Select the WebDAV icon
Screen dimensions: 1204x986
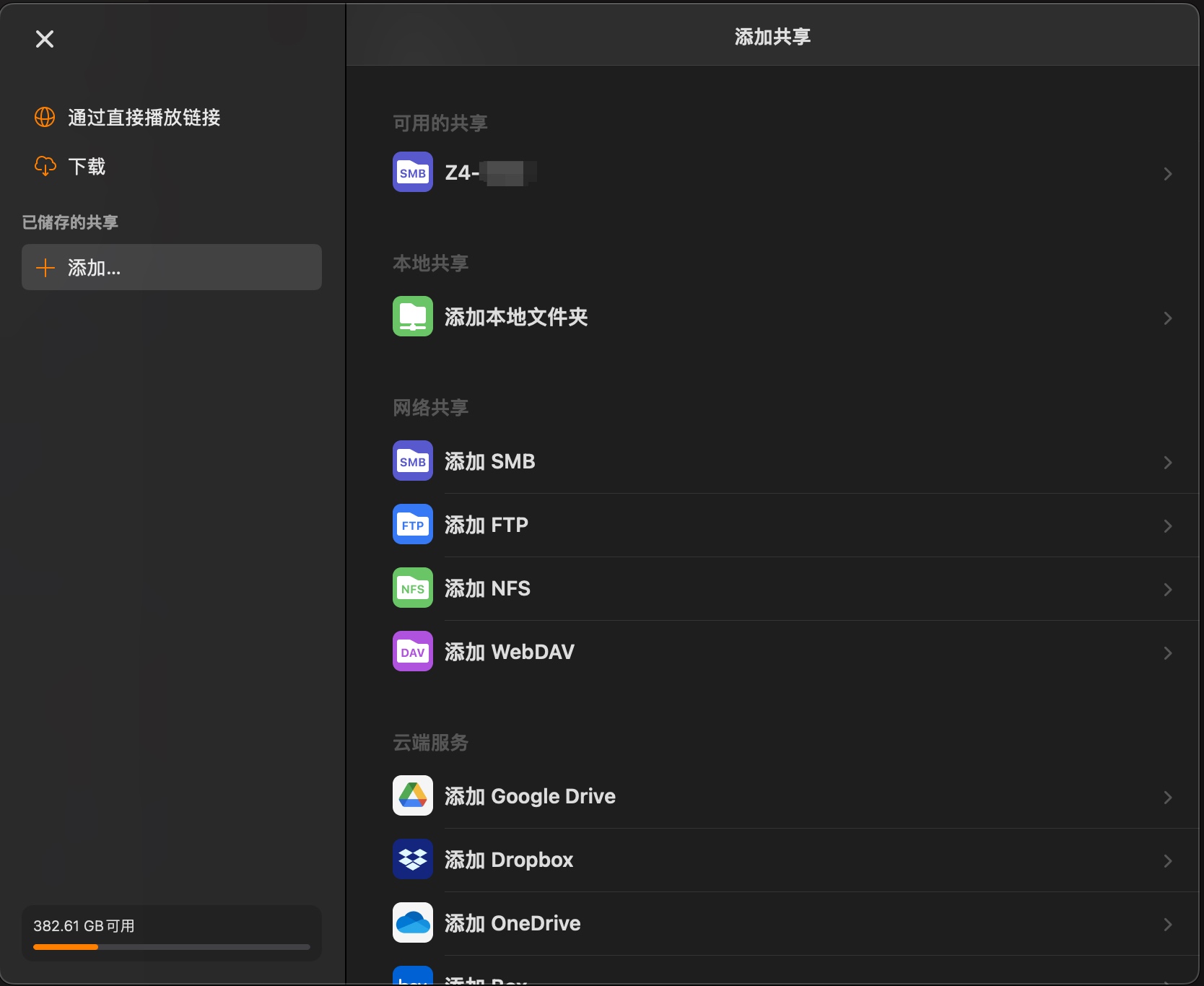pyautogui.click(x=412, y=651)
